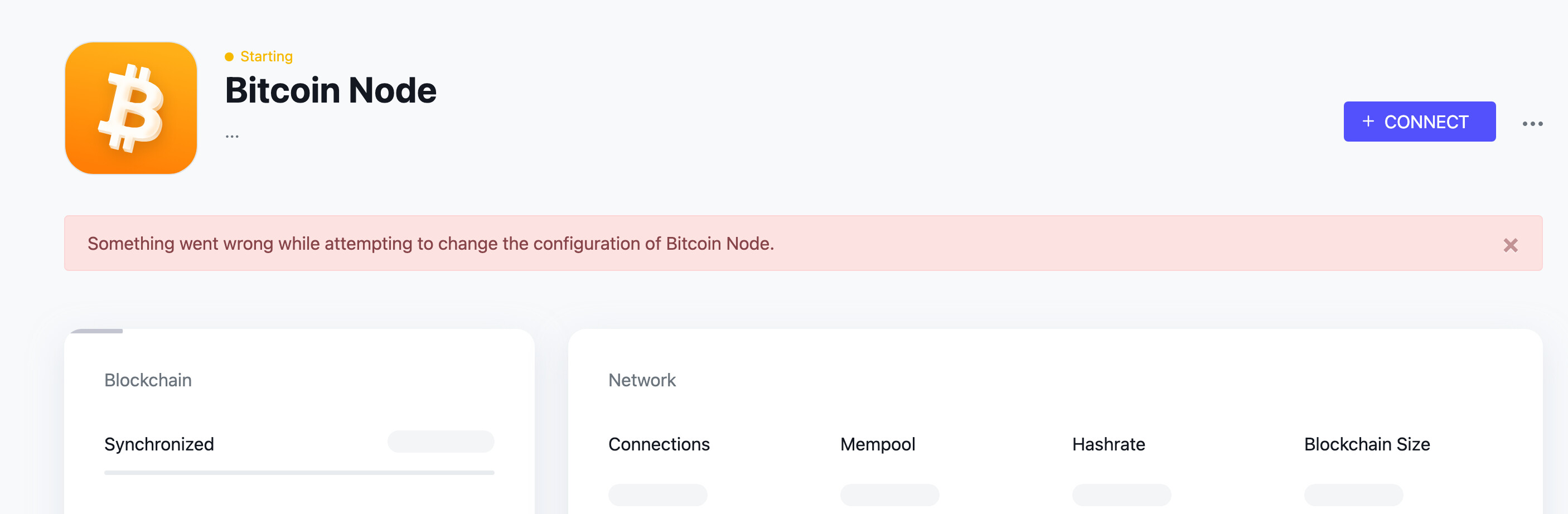Screen dimensions: 1568x514
Task: Click the Synchronized percentage placeholder pill
Action: (x=441, y=442)
